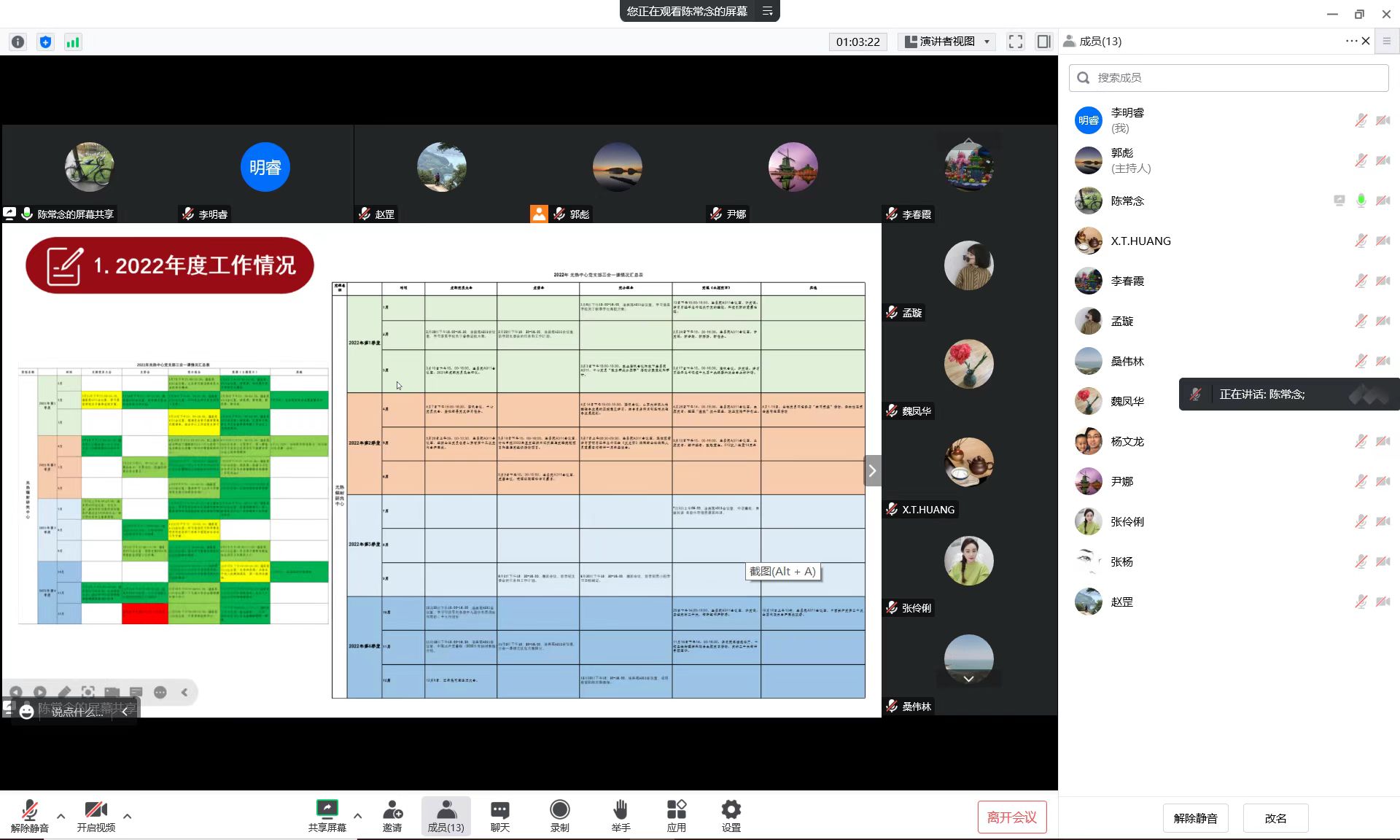
Task: Click the blue security shield icon
Action: (45, 42)
